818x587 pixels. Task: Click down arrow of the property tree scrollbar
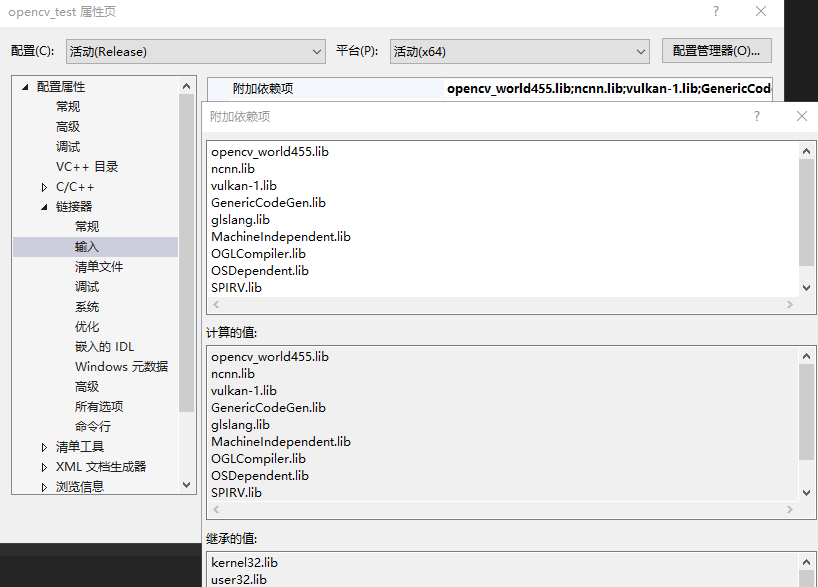[187, 485]
